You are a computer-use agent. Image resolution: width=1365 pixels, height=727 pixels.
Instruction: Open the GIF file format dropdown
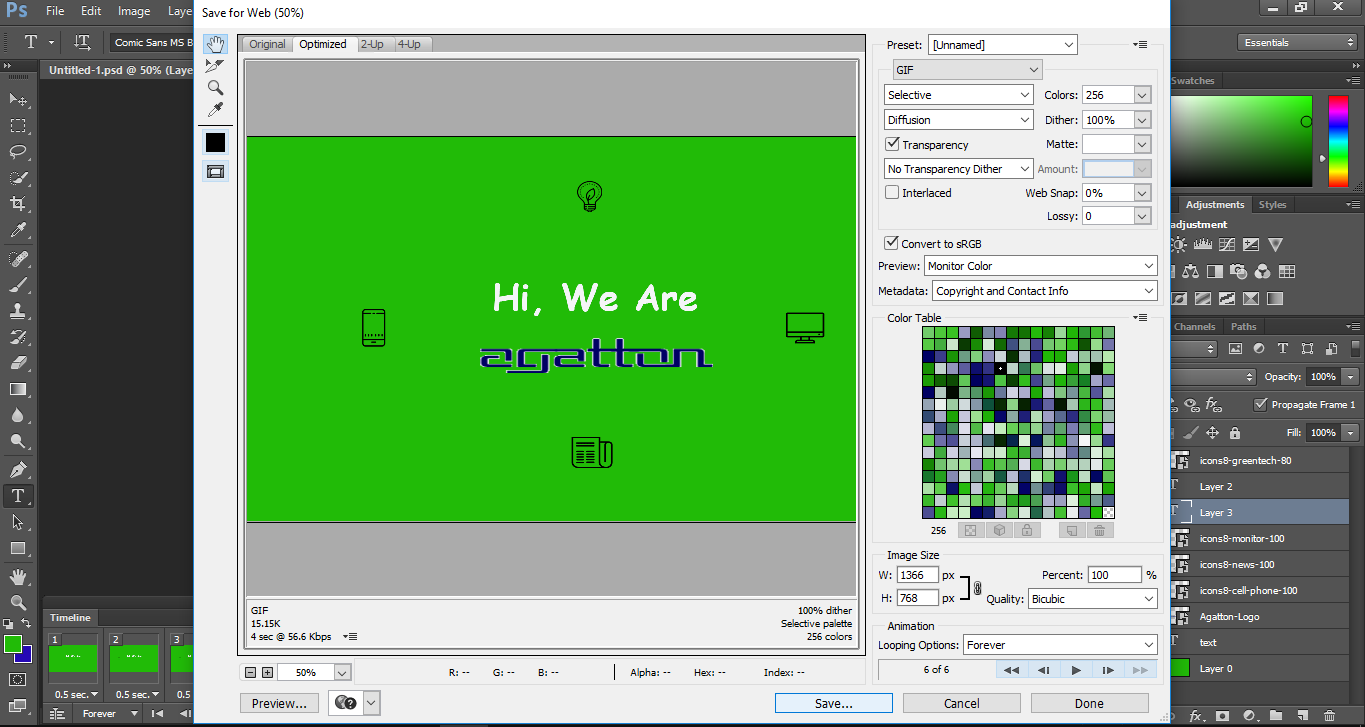[x=967, y=70]
